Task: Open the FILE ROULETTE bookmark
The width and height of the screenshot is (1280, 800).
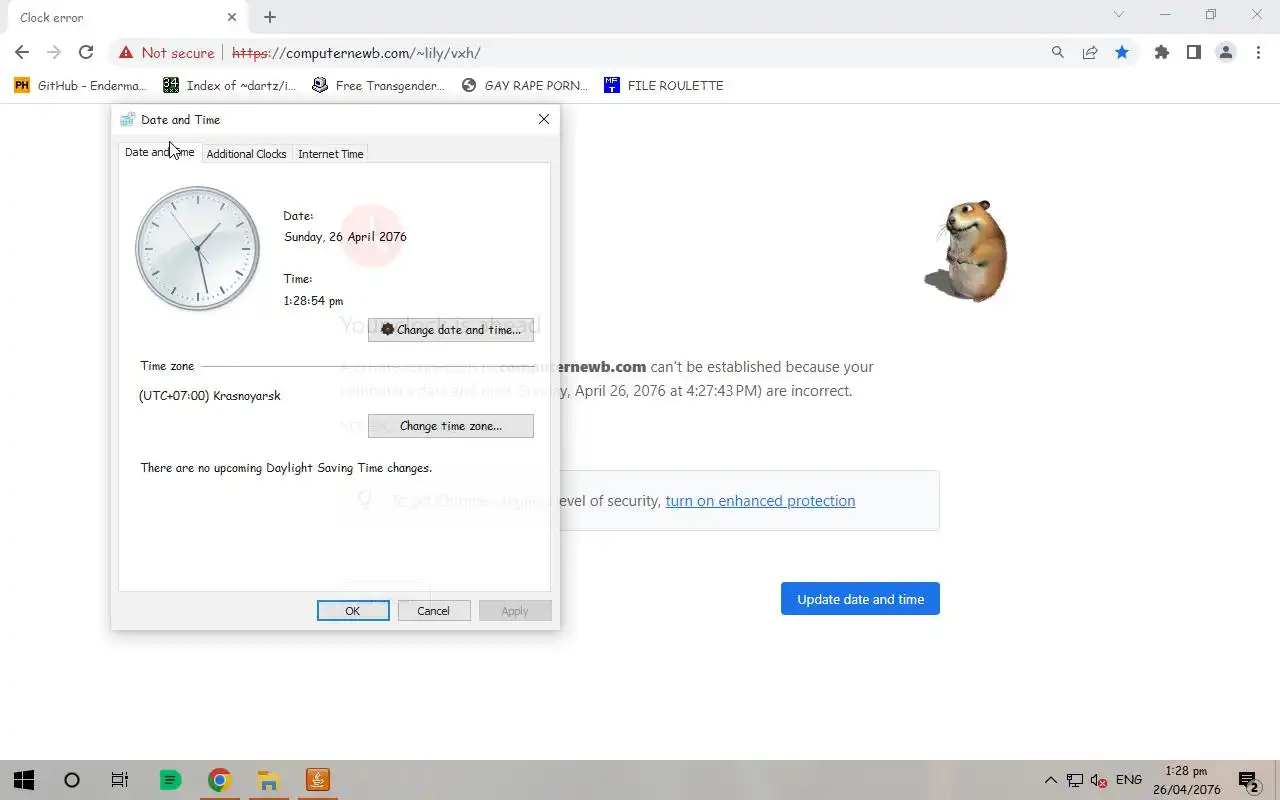Action: pos(664,86)
